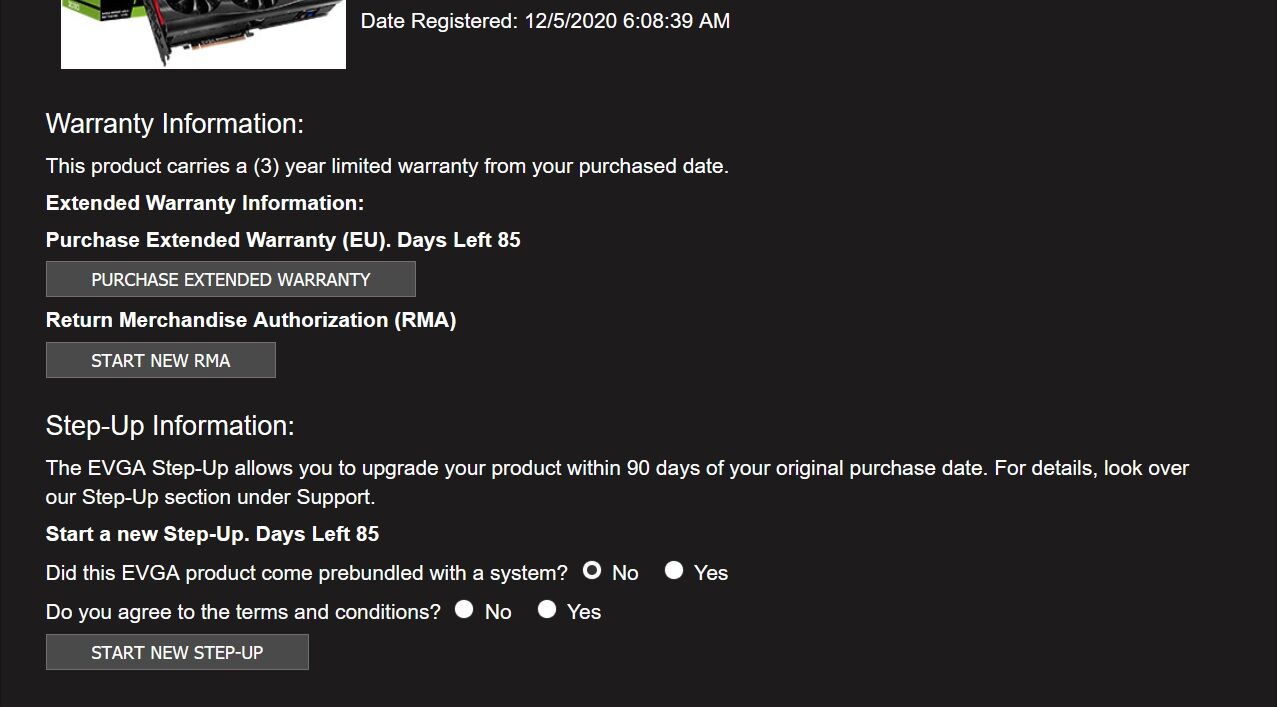Click the 3 year limited warranty sentence
This screenshot has width=1277, height=707.
click(387, 166)
